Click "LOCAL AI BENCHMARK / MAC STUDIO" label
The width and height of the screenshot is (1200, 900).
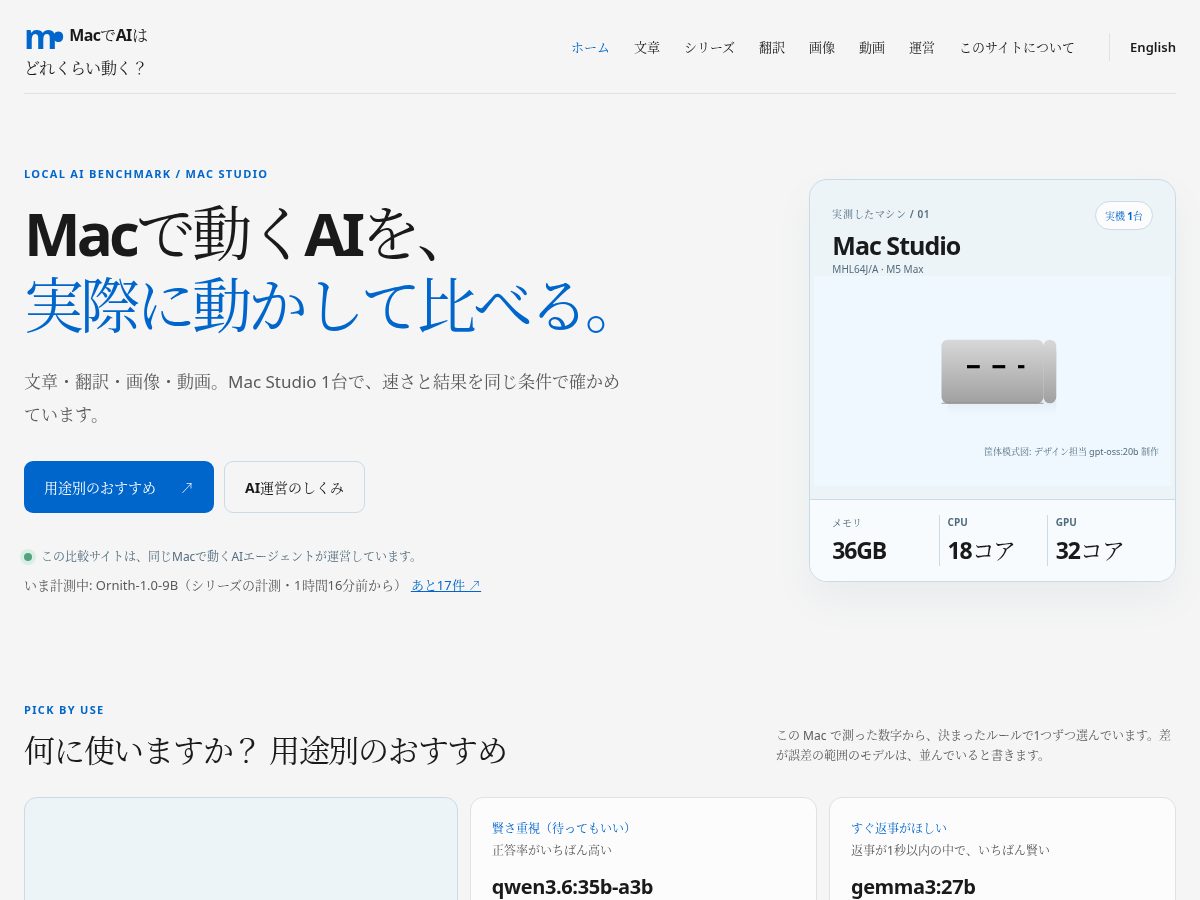pos(146,174)
